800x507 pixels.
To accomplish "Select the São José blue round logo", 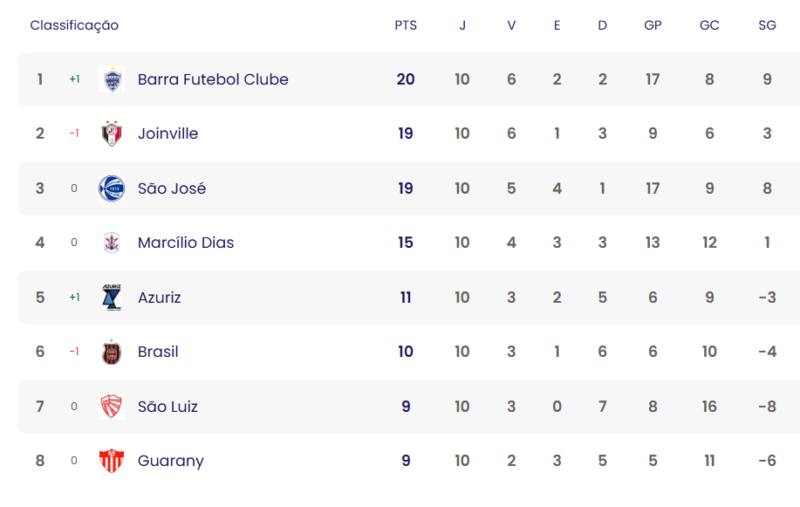I will pos(112,188).
